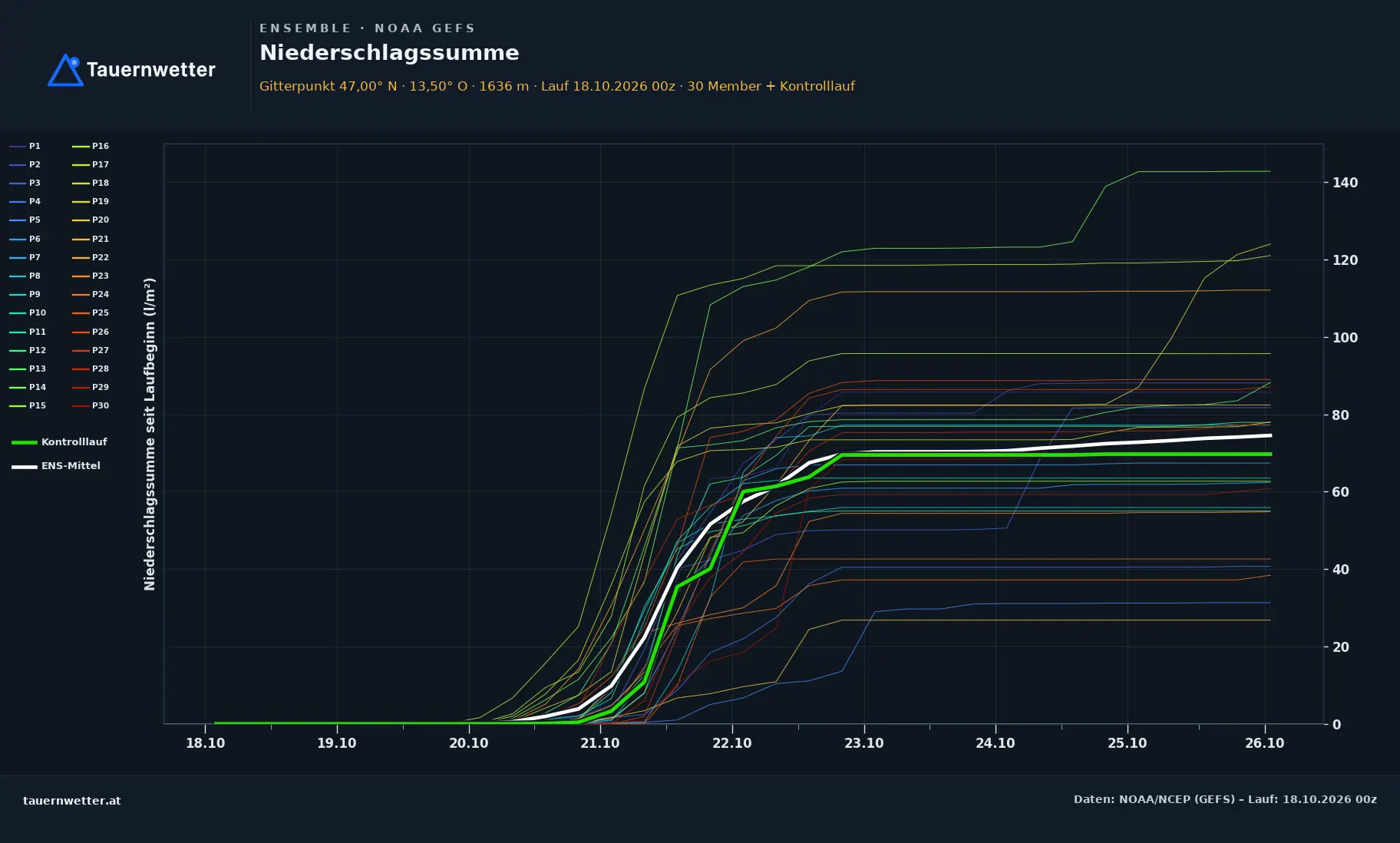Click the Daten: NOAA/NCEP (GEFS) footer credit
Viewport: 1400px width, 843px height.
pyautogui.click(x=1225, y=799)
